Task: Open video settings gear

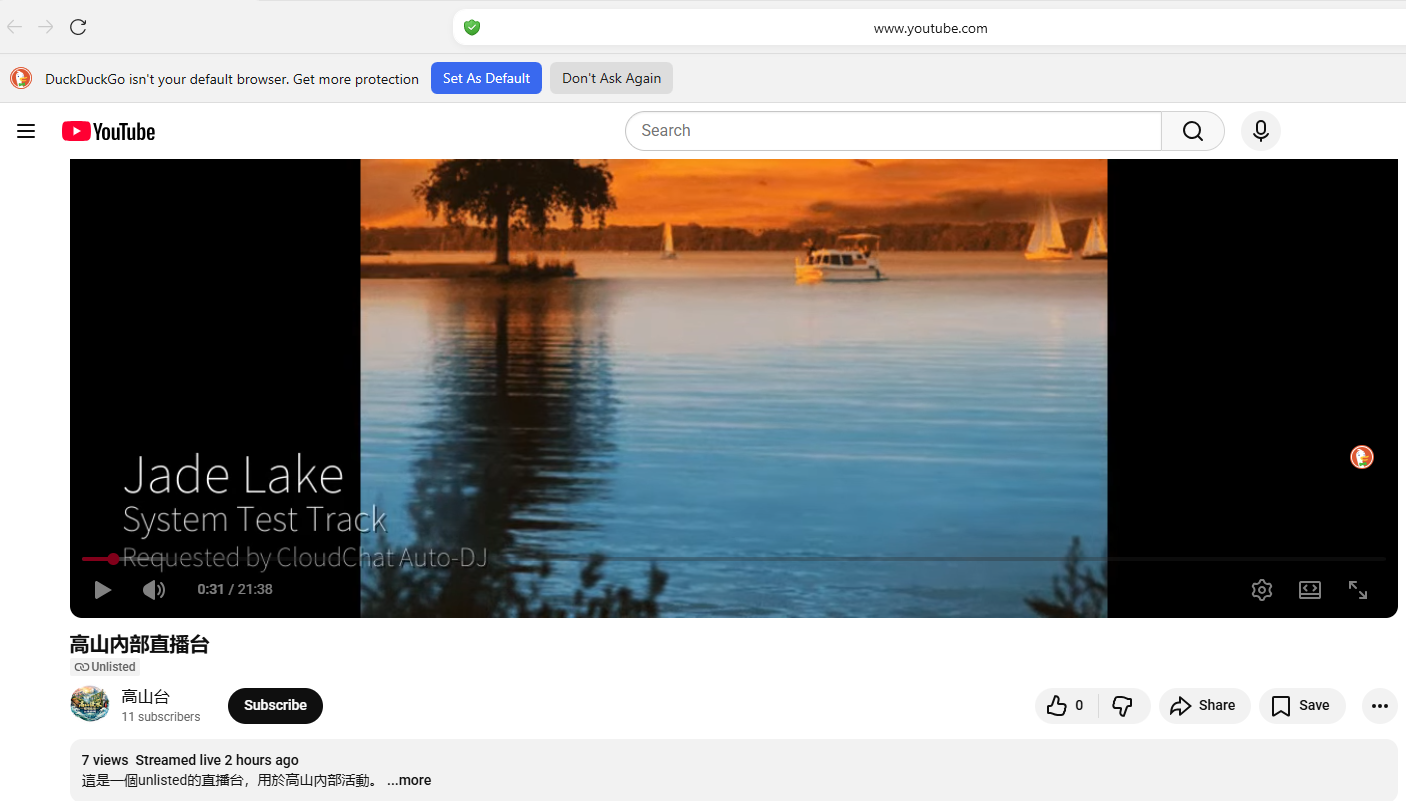Action: (1261, 590)
